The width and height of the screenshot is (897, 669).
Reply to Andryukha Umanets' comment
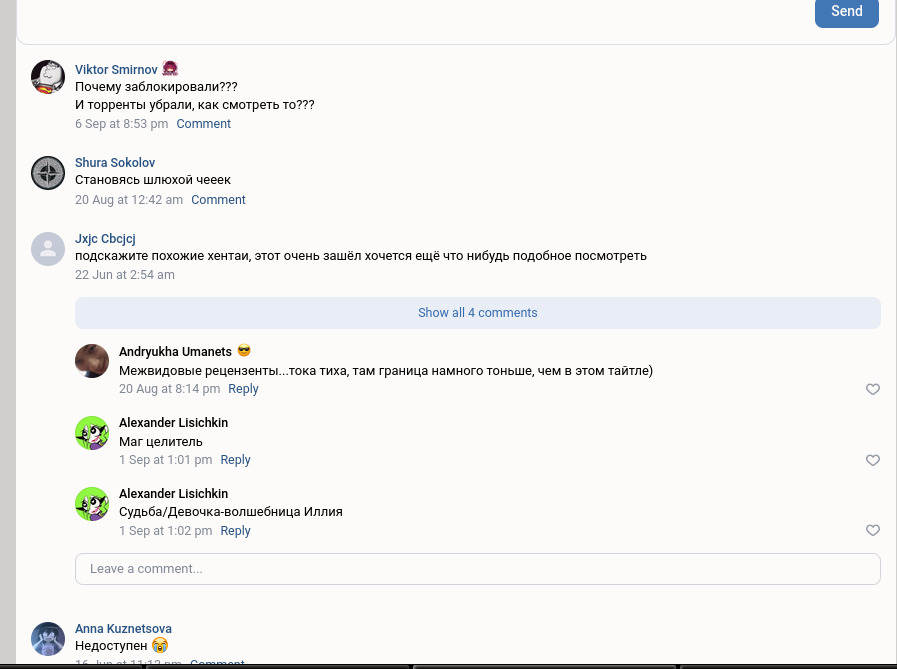(x=243, y=389)
